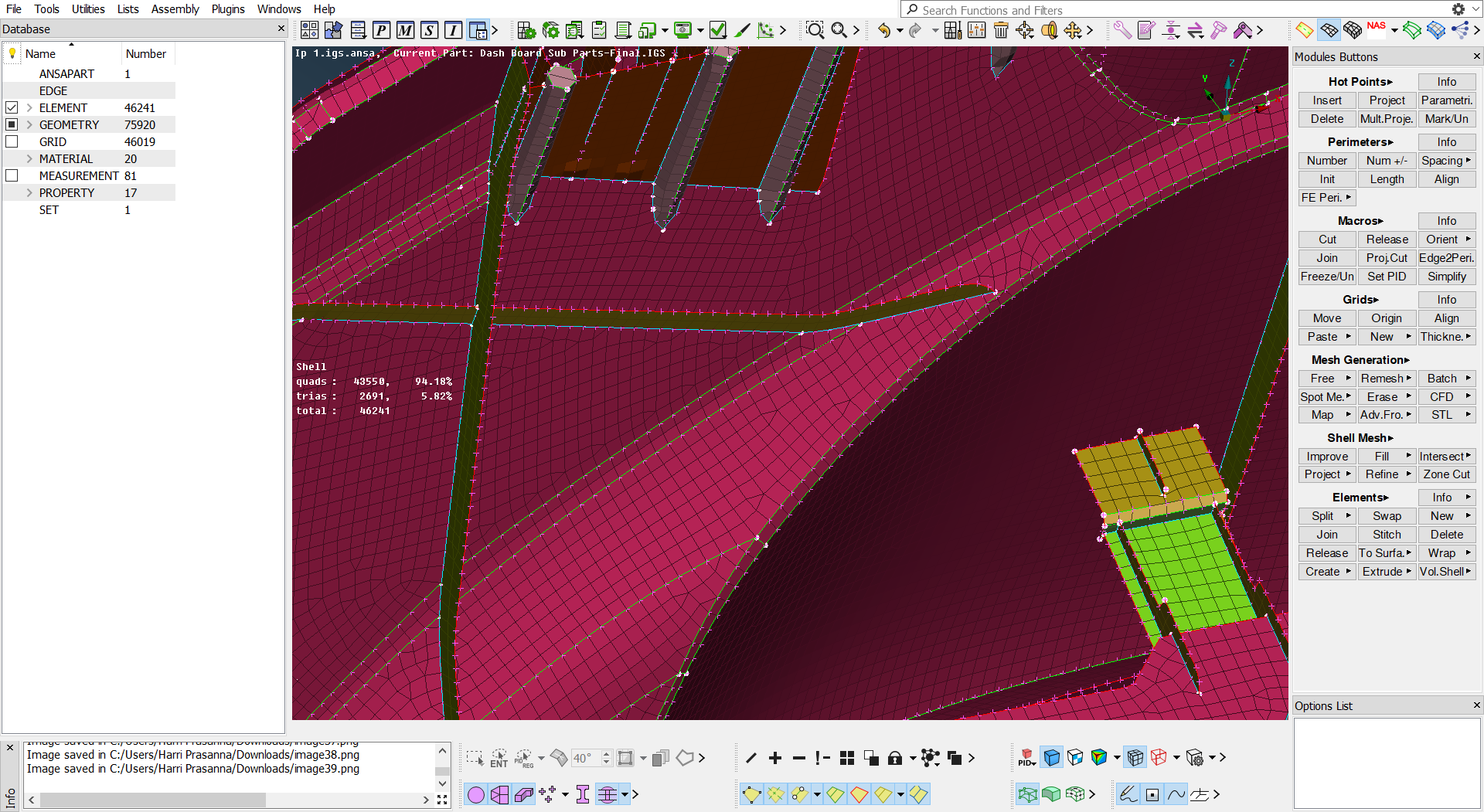1484x812 pixels.
Task: Enable shaded view cube mode
Action: pyautogui.click(x=1051, y=757)
